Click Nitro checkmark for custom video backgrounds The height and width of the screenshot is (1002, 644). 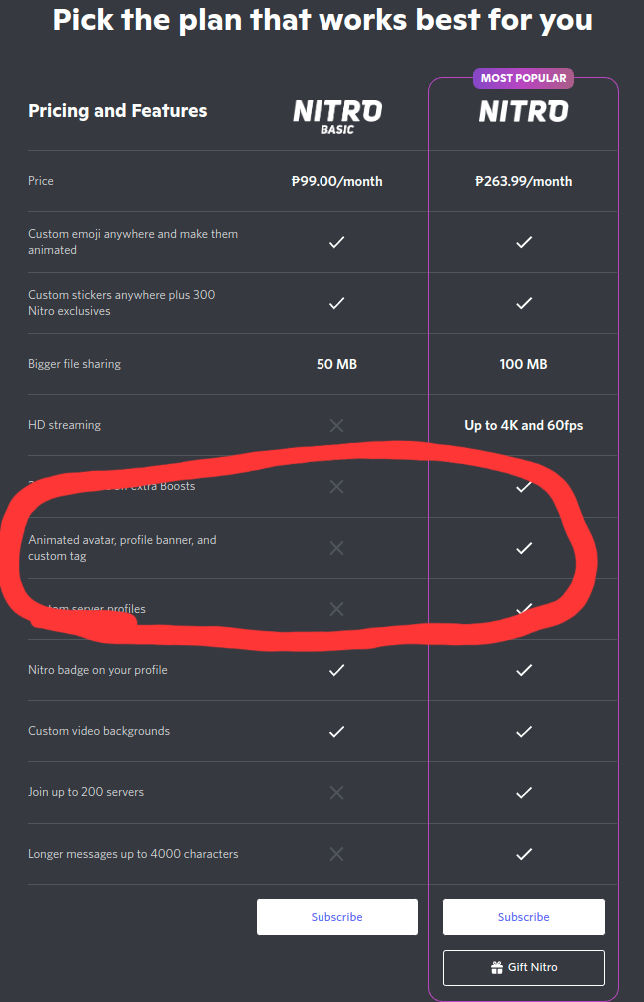click(x=524, y=731)
